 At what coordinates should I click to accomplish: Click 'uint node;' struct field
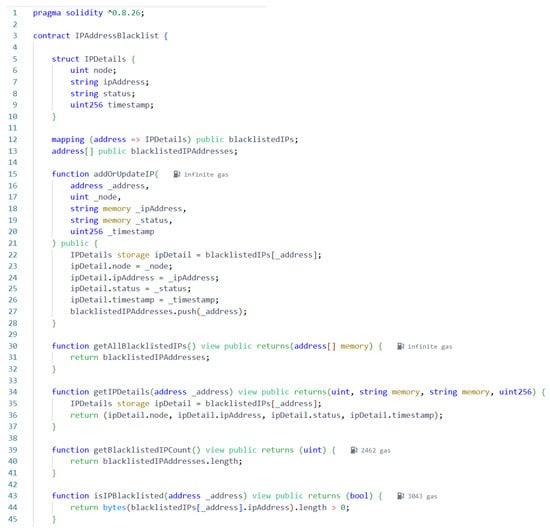93,70
